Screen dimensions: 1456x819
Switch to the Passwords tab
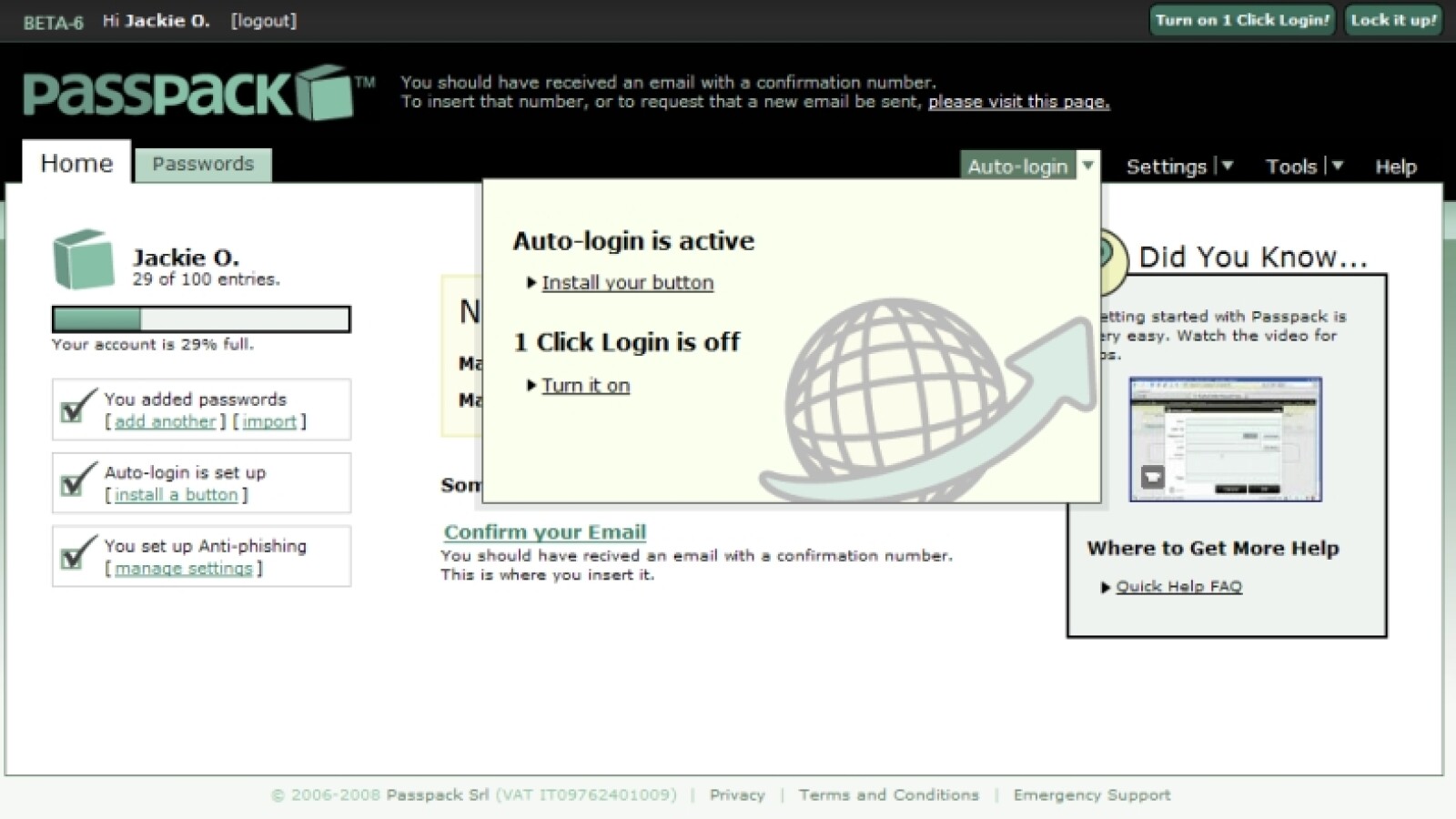[203, 165]
